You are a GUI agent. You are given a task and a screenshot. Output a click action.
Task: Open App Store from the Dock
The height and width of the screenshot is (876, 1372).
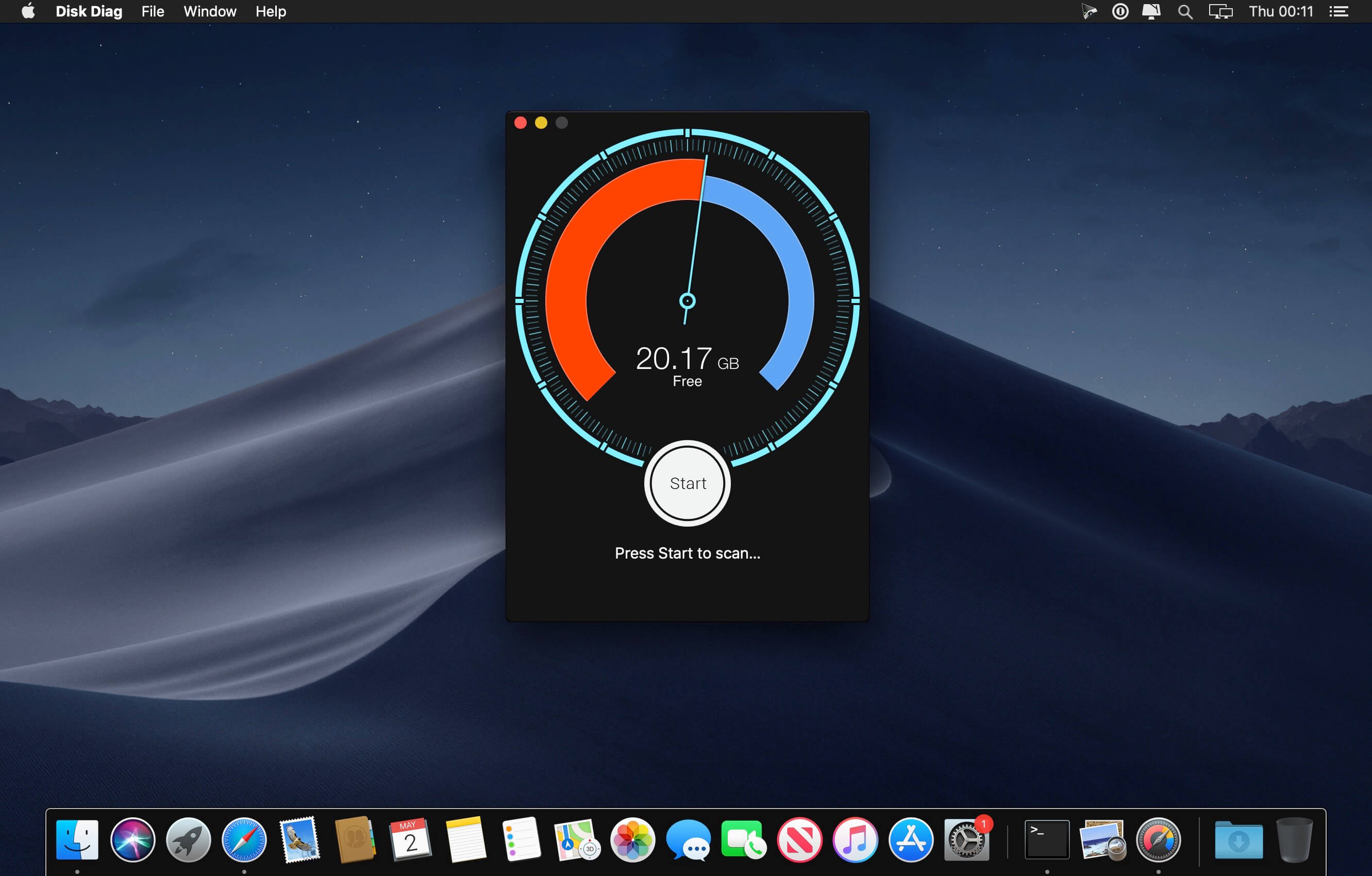pyautogui.click(x=911, y=839)
